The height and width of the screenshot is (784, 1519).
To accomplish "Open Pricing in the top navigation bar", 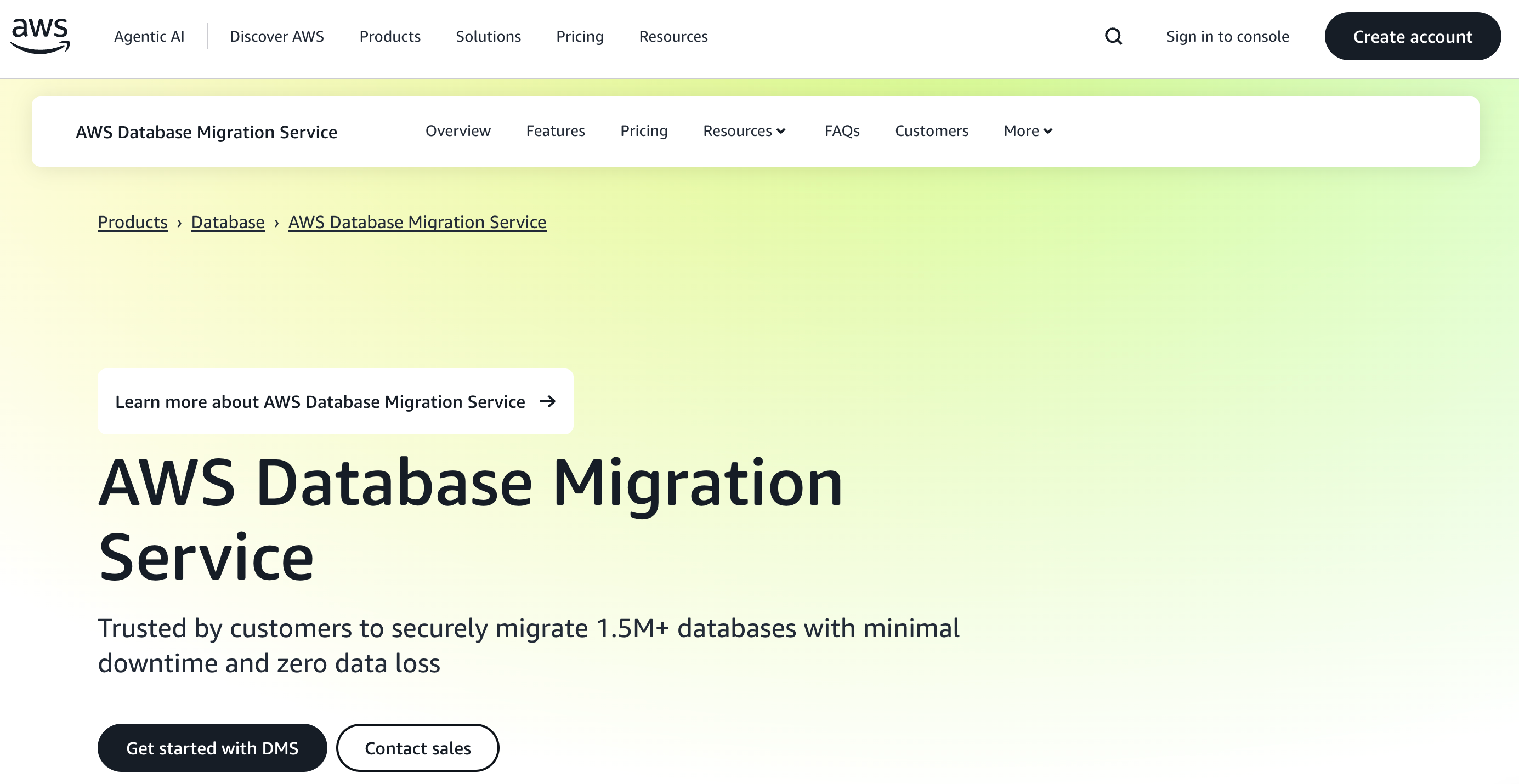I will coord(580,37).
